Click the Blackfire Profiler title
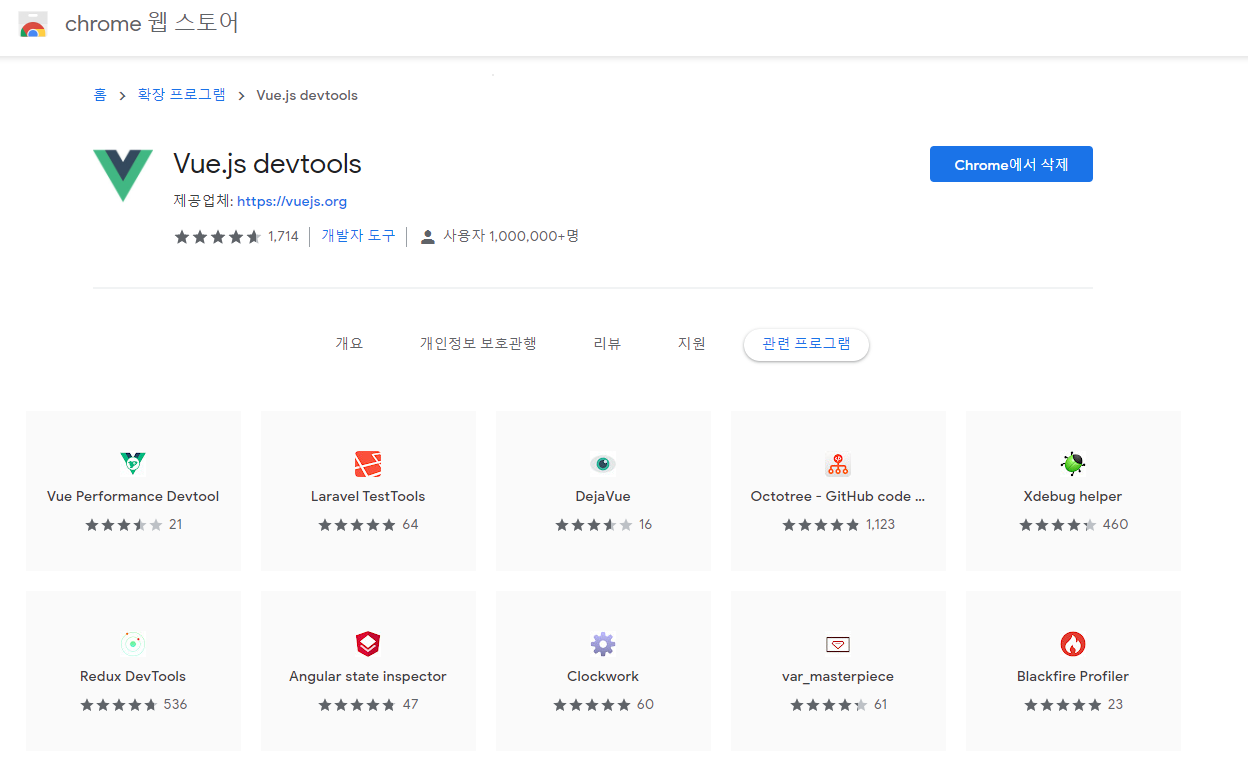This screenshot has height=764, width=1248. pos(1073,676)
